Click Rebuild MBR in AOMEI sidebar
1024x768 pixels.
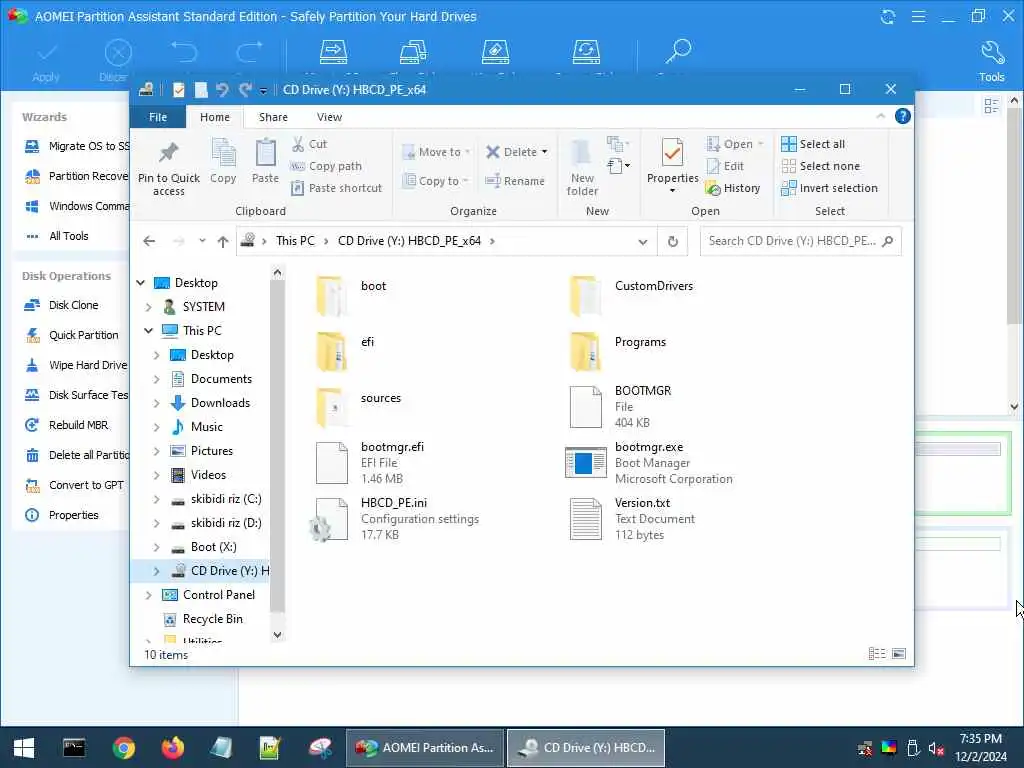[78, 425]
